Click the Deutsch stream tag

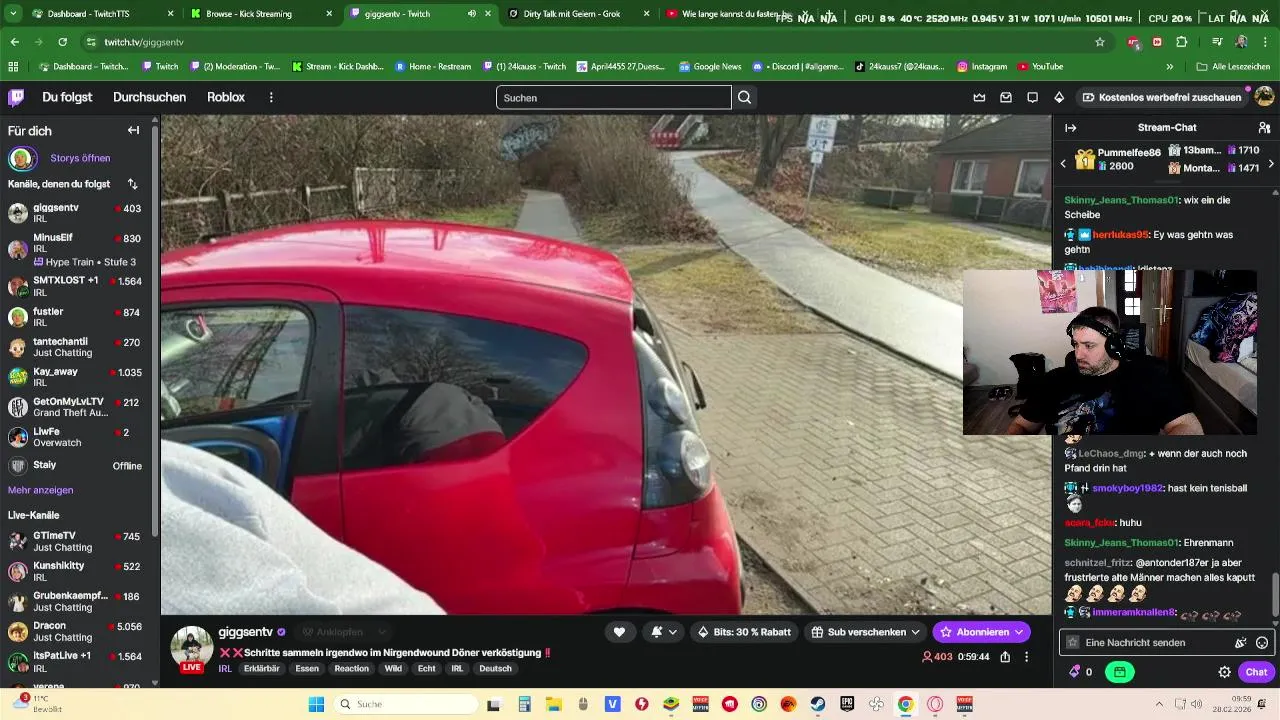[x=495, y=669]
